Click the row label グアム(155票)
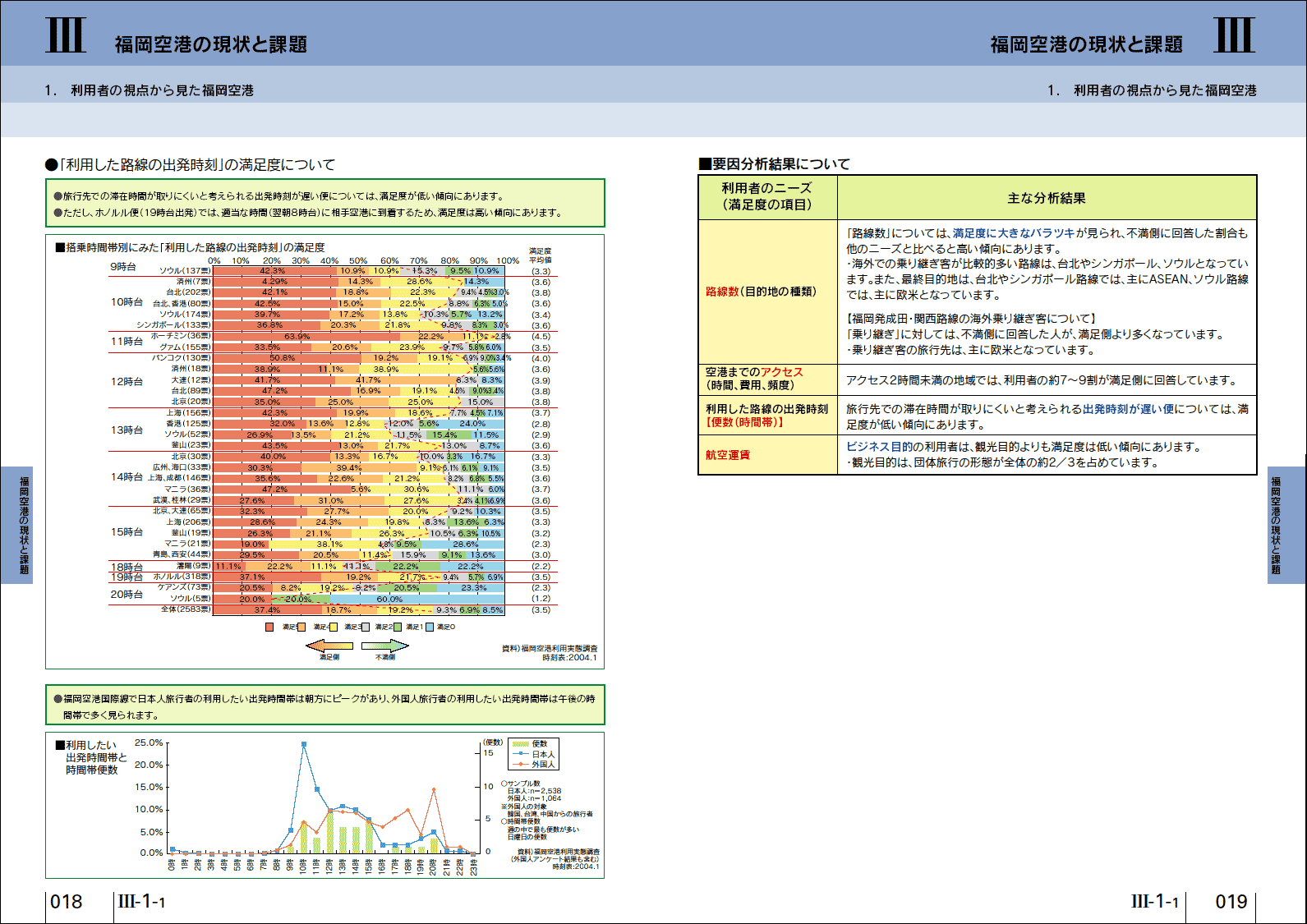 pyautogui.click(x=185, y=347)
